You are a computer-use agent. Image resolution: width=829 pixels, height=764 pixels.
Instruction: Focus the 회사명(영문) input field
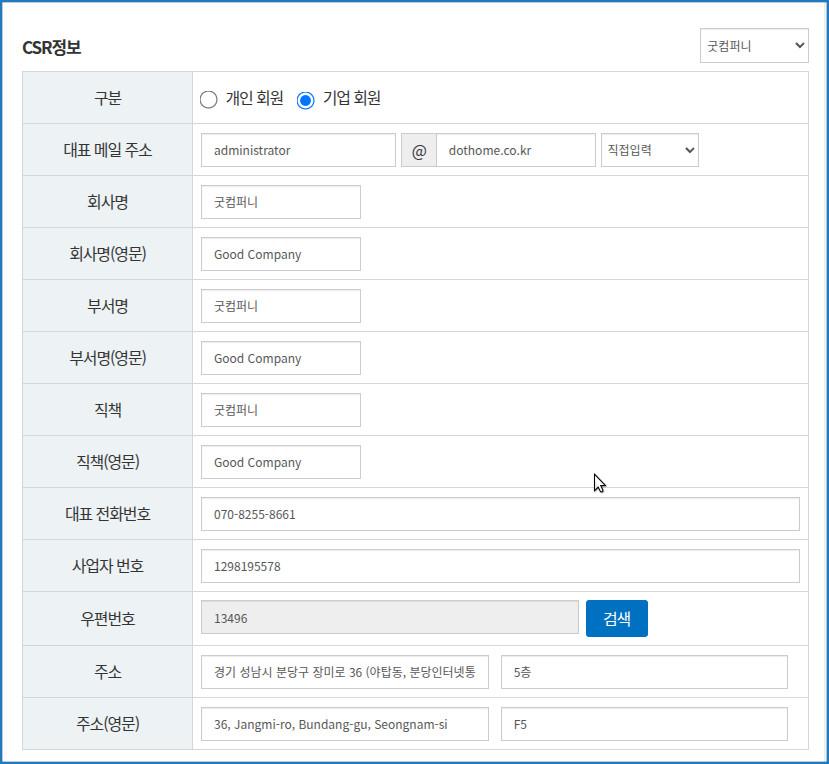pos(281,254)
